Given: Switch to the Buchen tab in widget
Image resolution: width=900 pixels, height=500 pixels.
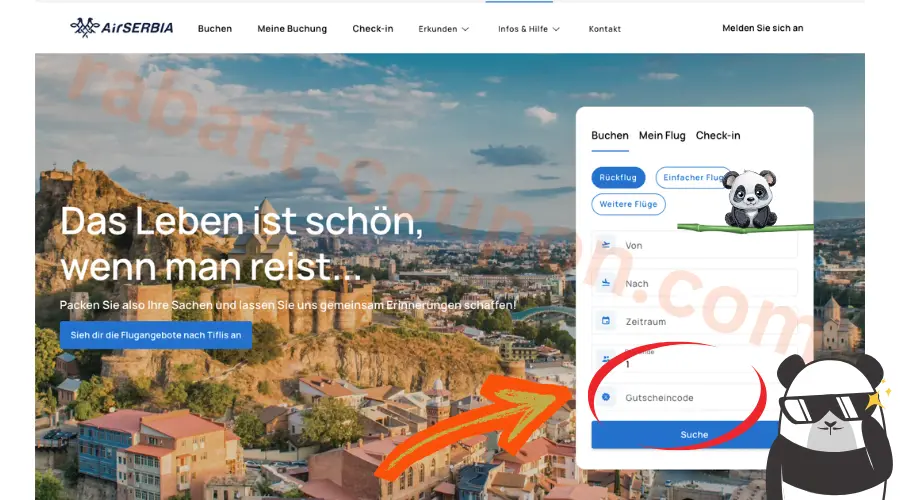Looking at the screenshot, I should (x=610, y=135).
